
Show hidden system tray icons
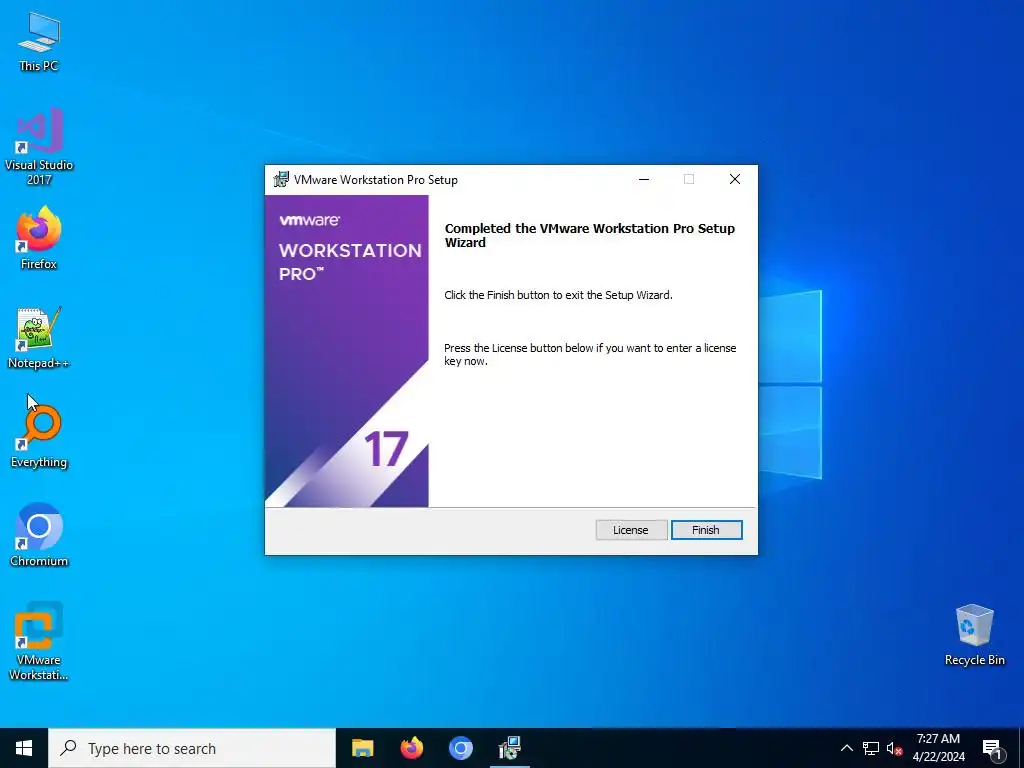(846, 748)
